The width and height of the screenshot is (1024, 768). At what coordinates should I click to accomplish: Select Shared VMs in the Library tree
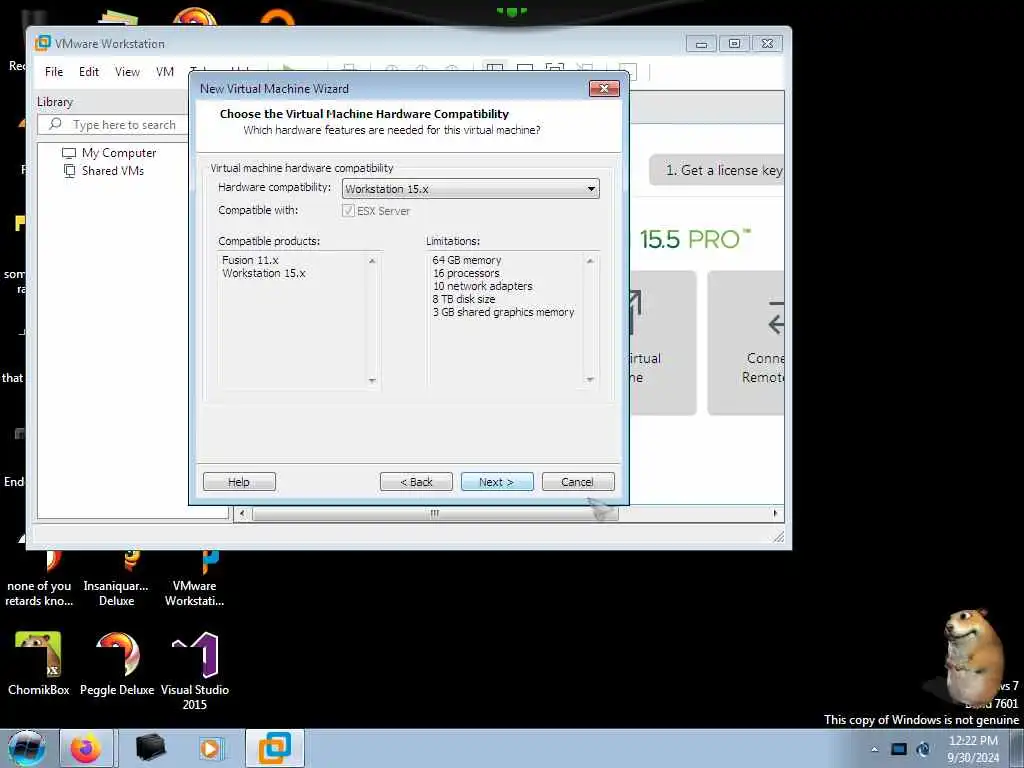[104, 171]
